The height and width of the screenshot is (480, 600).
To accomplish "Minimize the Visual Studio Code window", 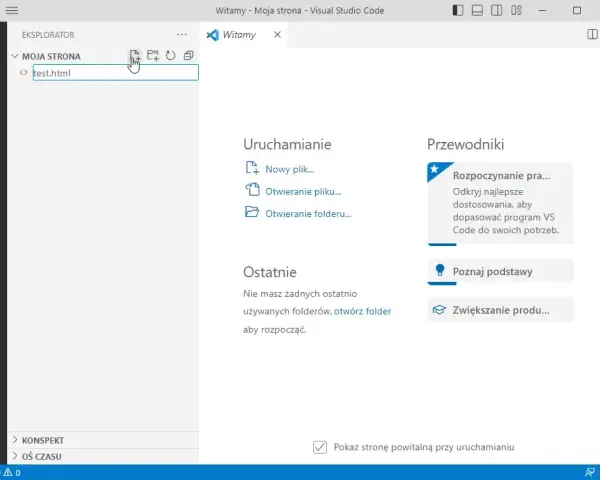I will coord(542,10).
